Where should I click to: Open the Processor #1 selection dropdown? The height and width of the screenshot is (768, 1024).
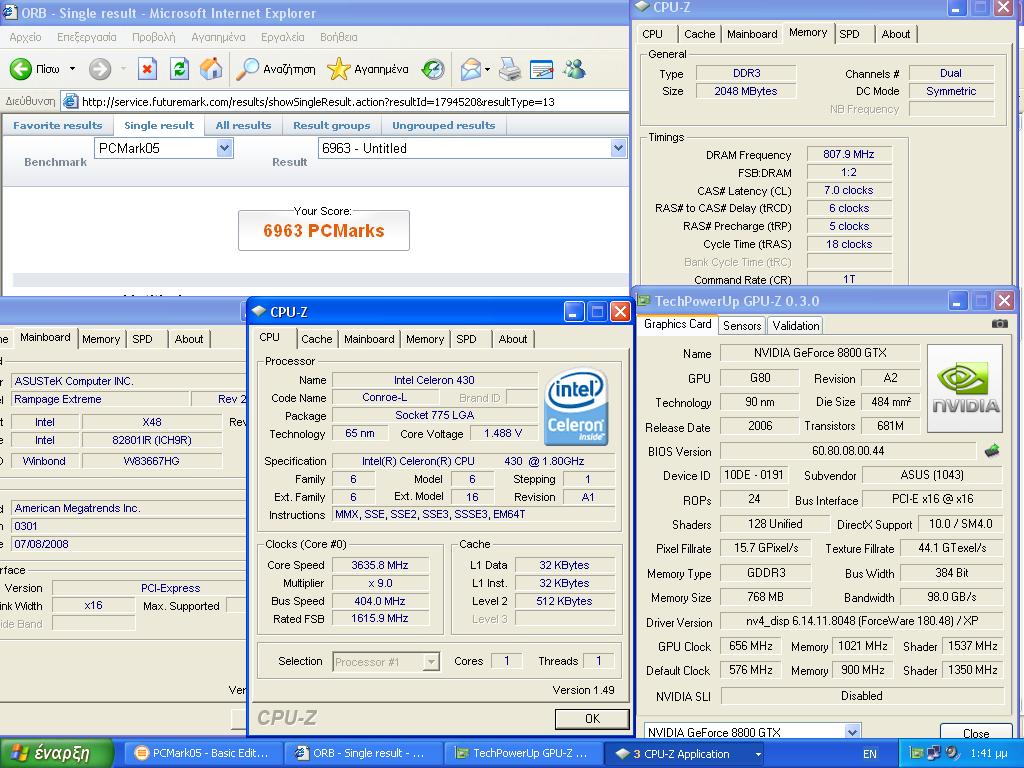(x=431, y=662)
